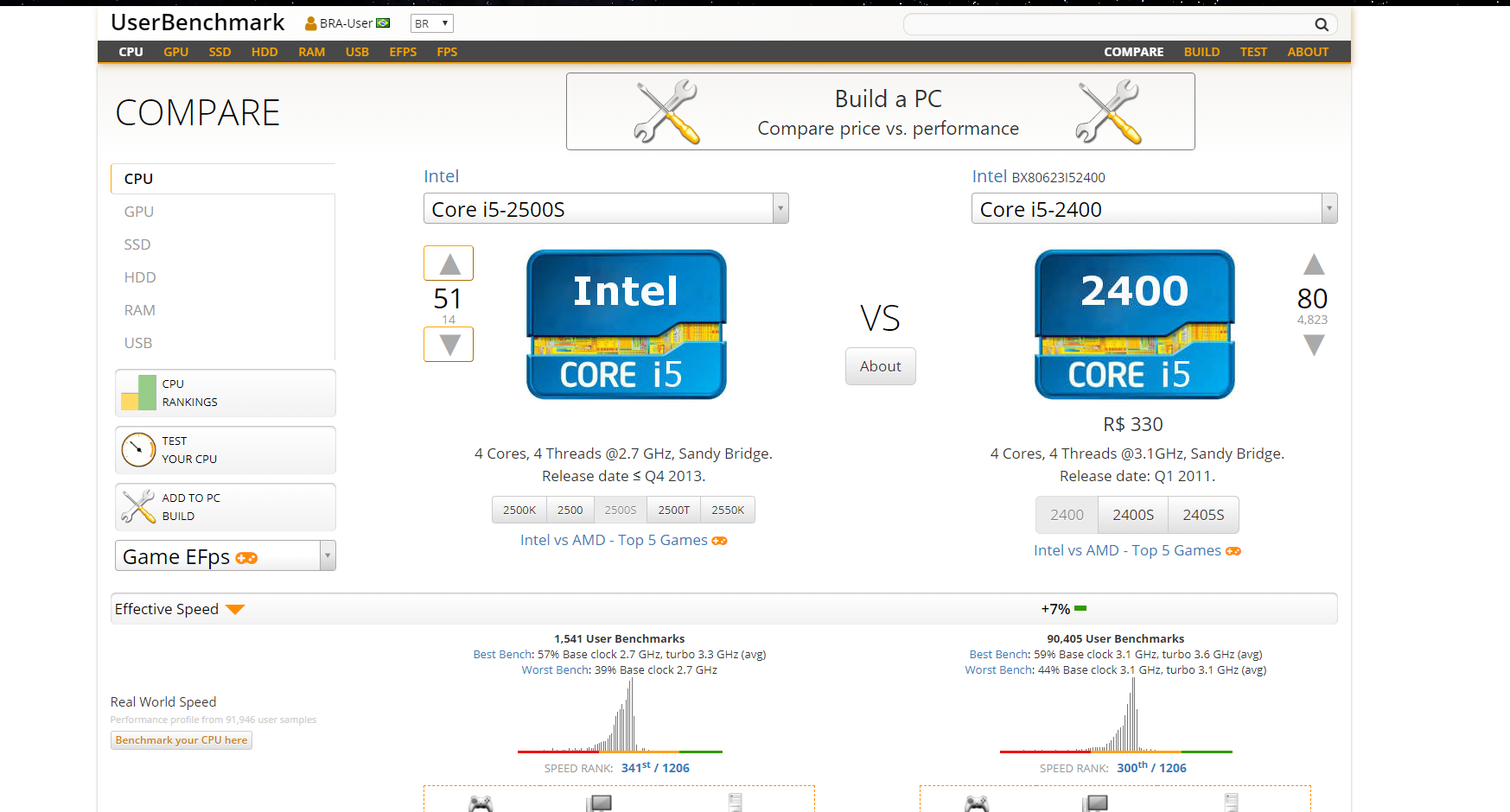The image size is (1510, 812).
Task: Go to ABOUT in the top menu
Action: click(1308, 52)
